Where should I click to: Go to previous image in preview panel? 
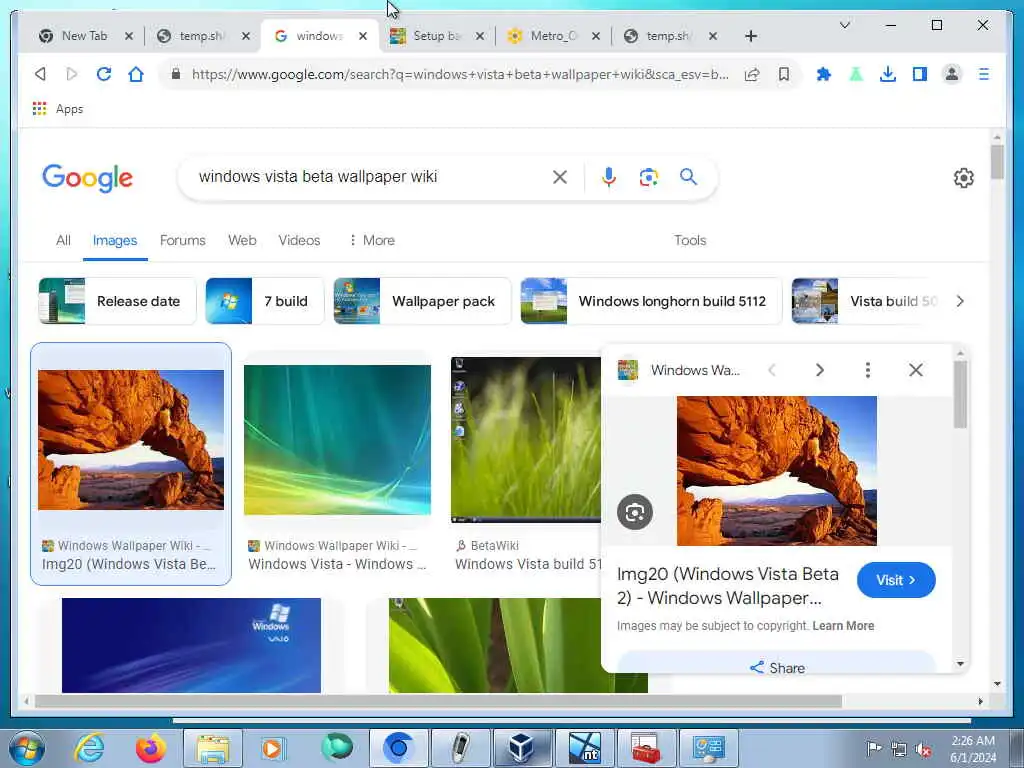pos(772,370)
